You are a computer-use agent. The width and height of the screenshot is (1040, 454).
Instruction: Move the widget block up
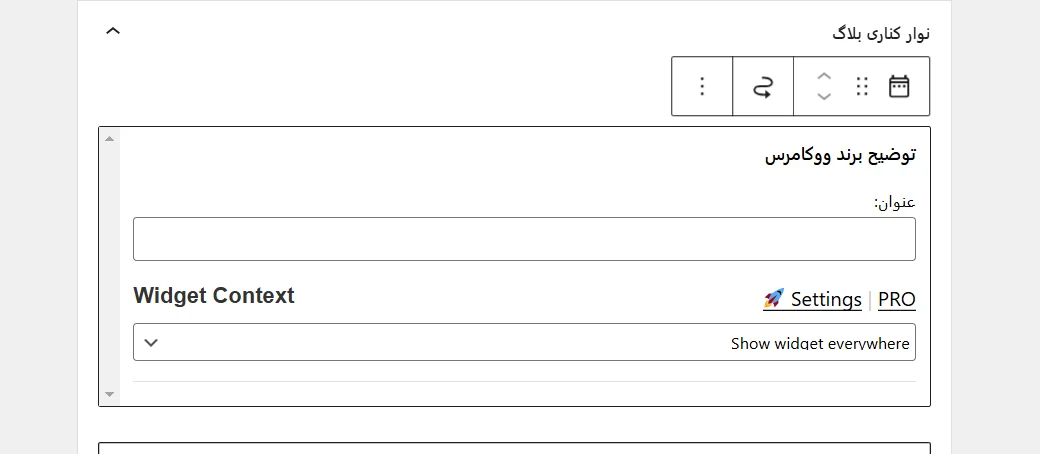click(824, 76)
